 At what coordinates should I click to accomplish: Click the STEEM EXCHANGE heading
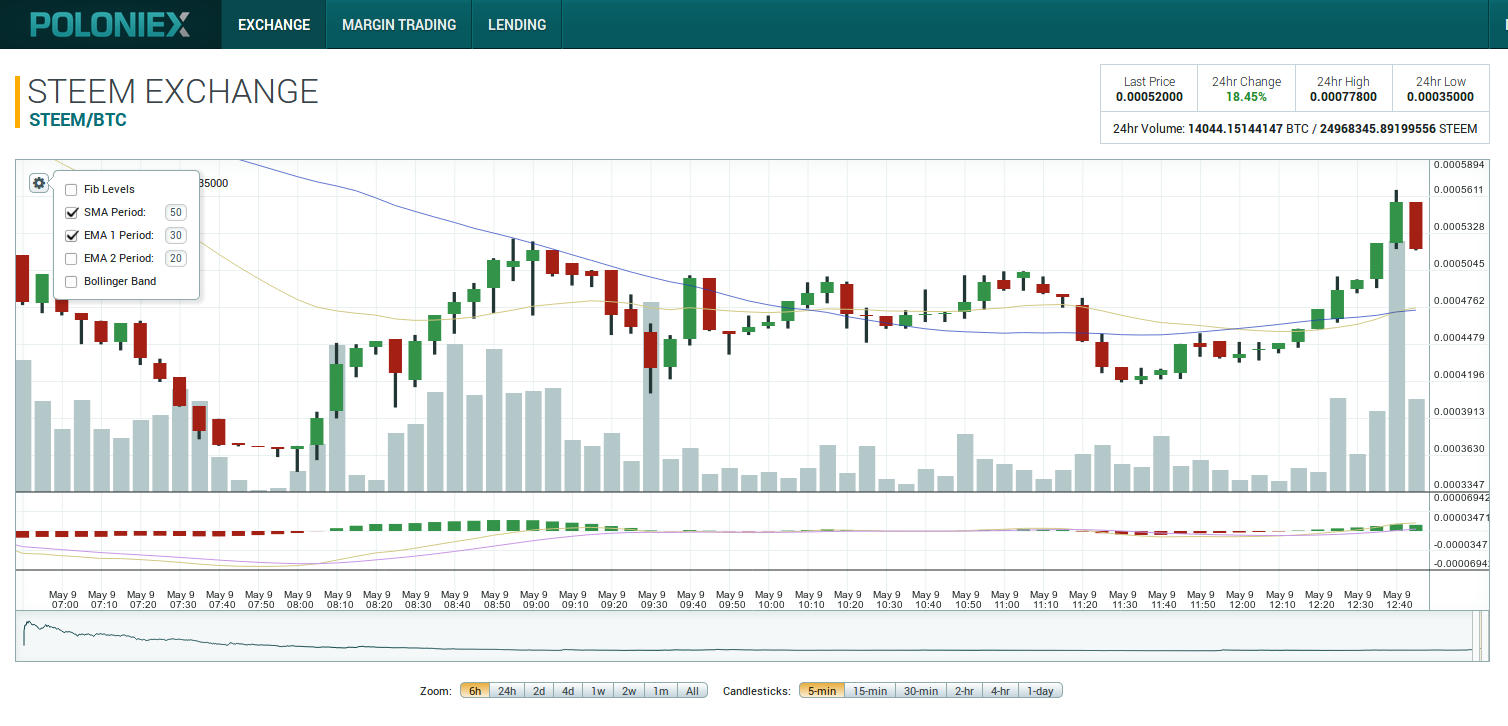[173, 91]
